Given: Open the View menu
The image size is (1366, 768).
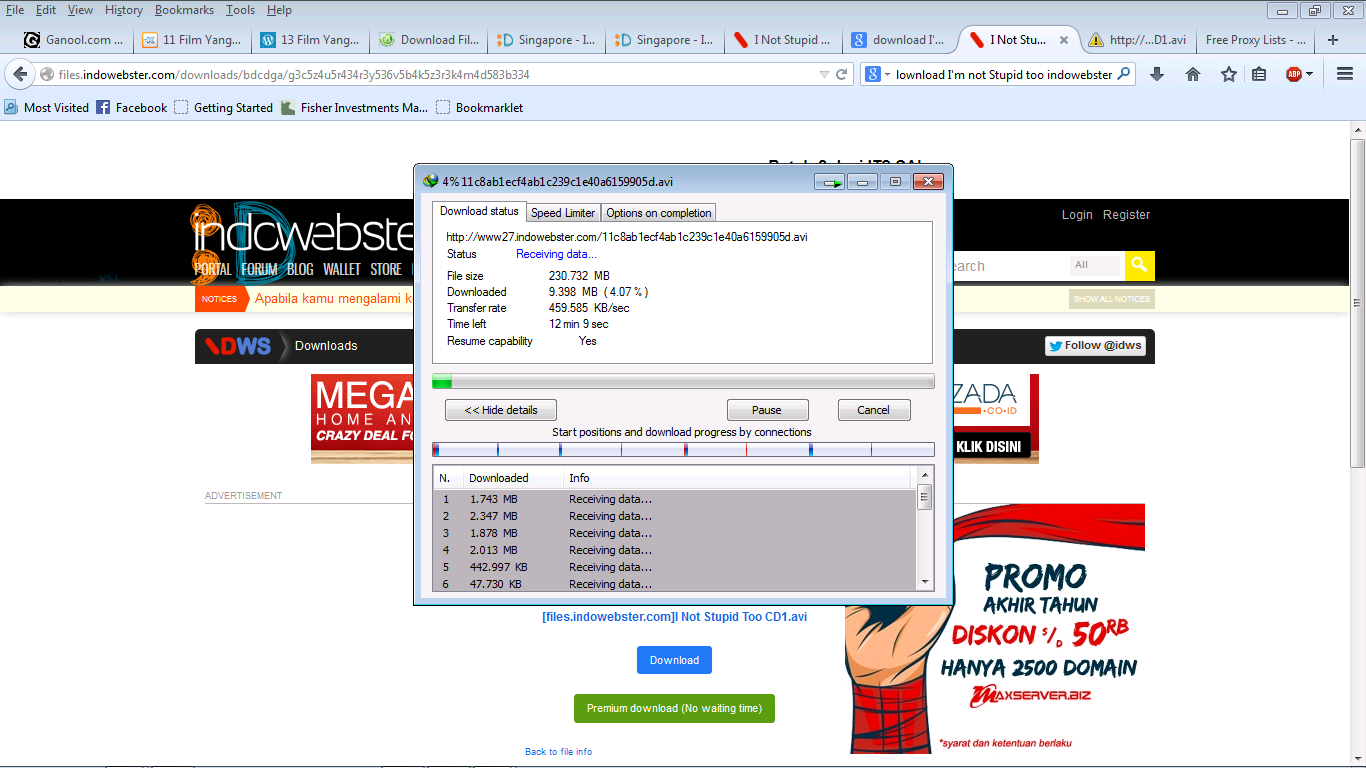Looking at the screenshot, I should click(80, 10).
